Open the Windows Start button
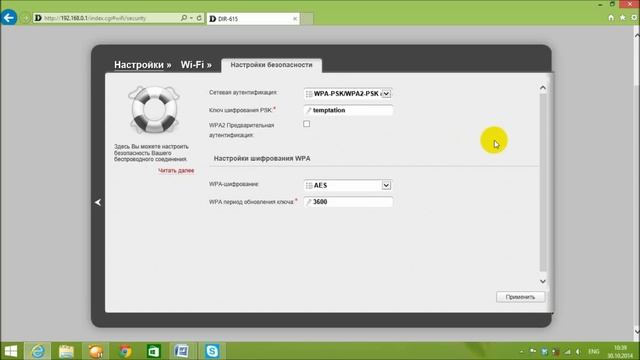640x360 pixels. 11,351
